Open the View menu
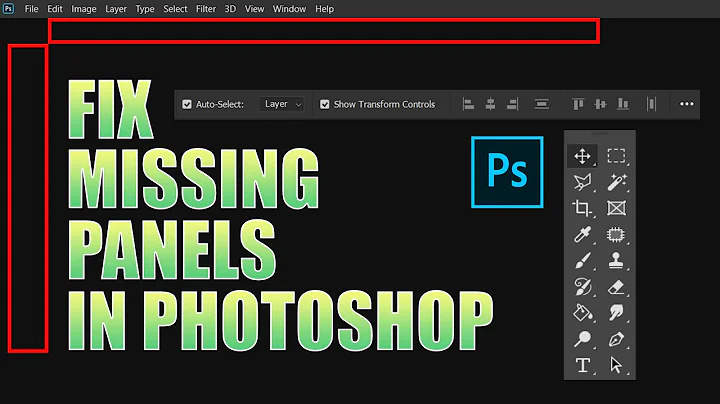Screen dimensions: 720x404 [254, 9]
